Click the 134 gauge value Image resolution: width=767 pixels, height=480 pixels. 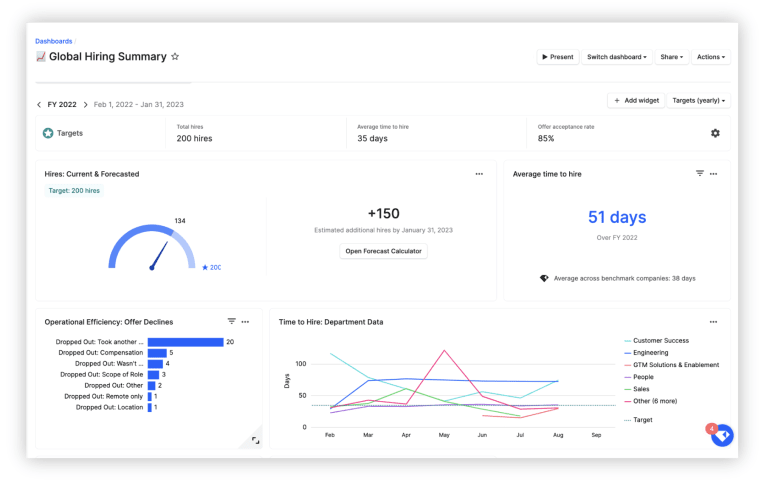point(180,221)
